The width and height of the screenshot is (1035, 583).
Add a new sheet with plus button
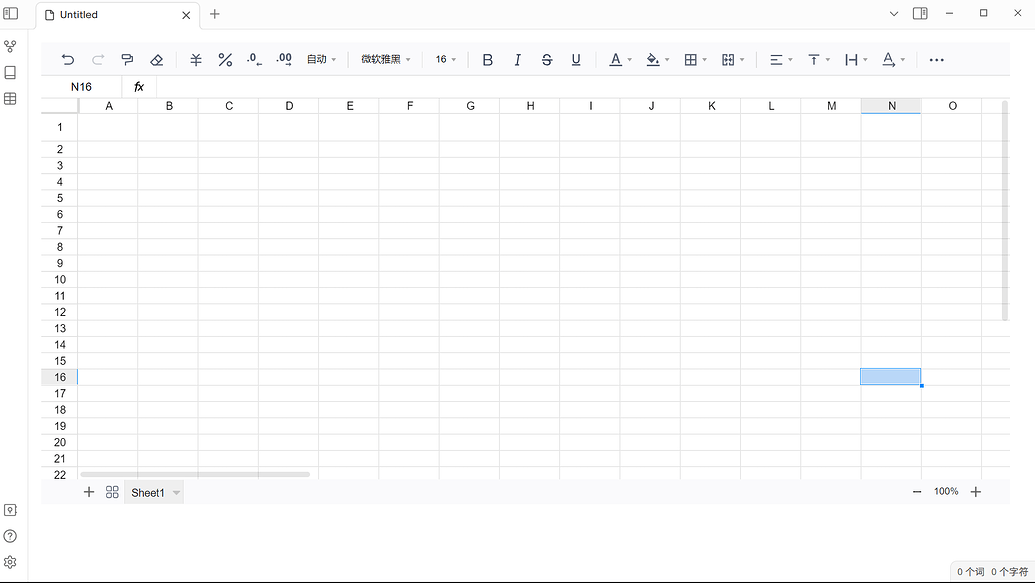(x=89, y=492)
